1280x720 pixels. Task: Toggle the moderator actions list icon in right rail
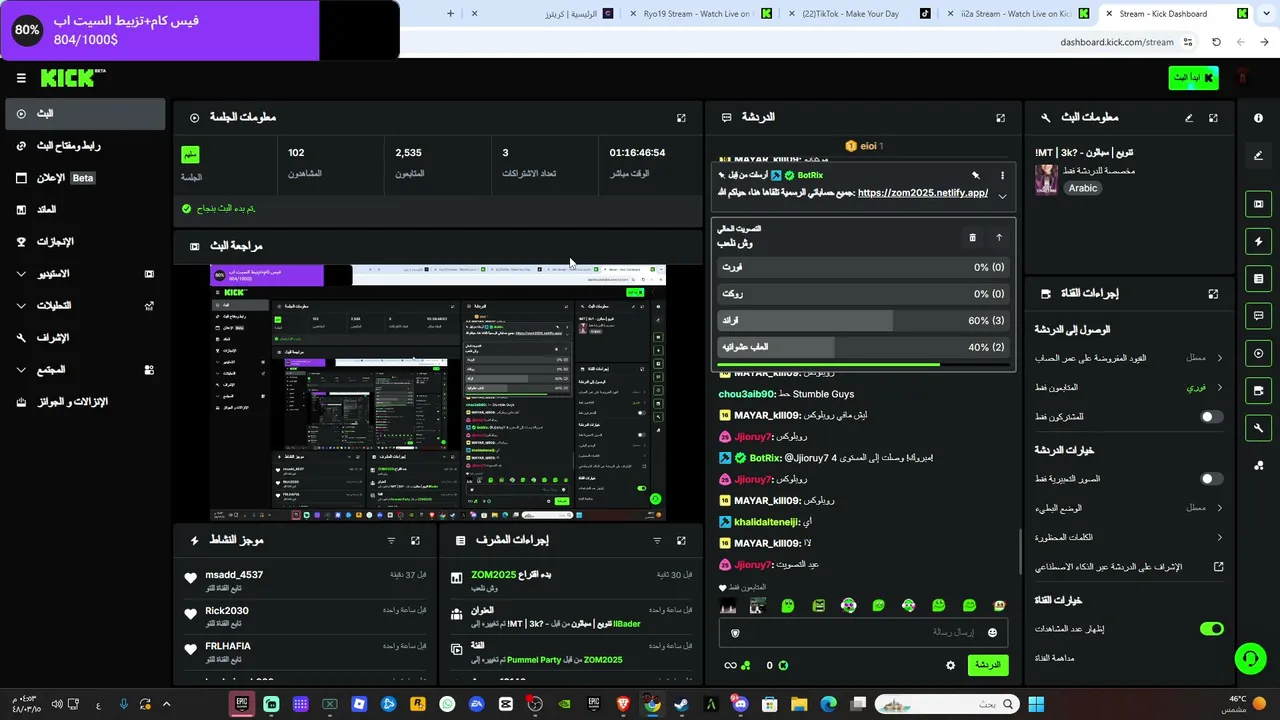pyautogui.click(x=1258, y=278)
